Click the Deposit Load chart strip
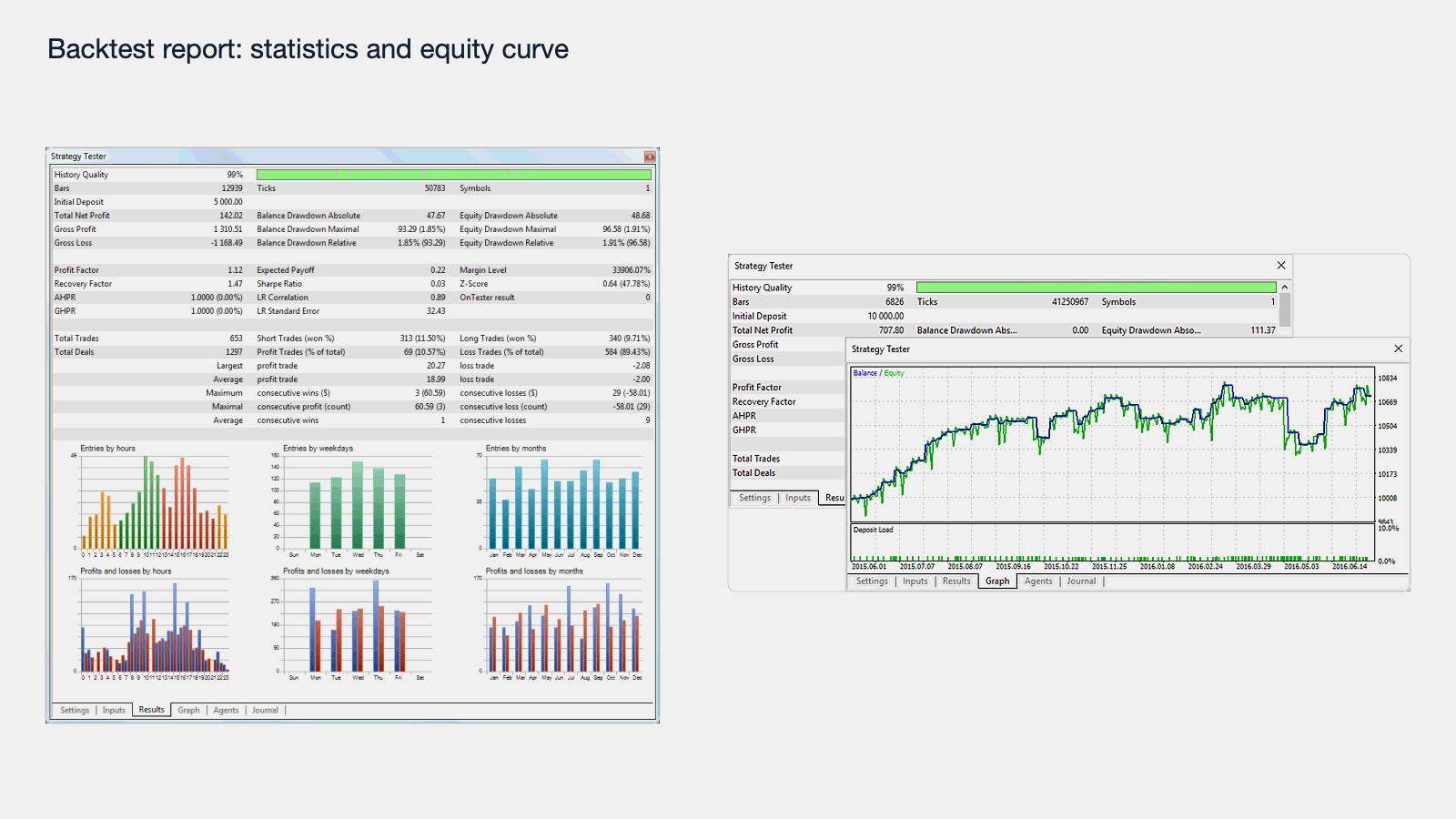 click(x=1112, y=542)
